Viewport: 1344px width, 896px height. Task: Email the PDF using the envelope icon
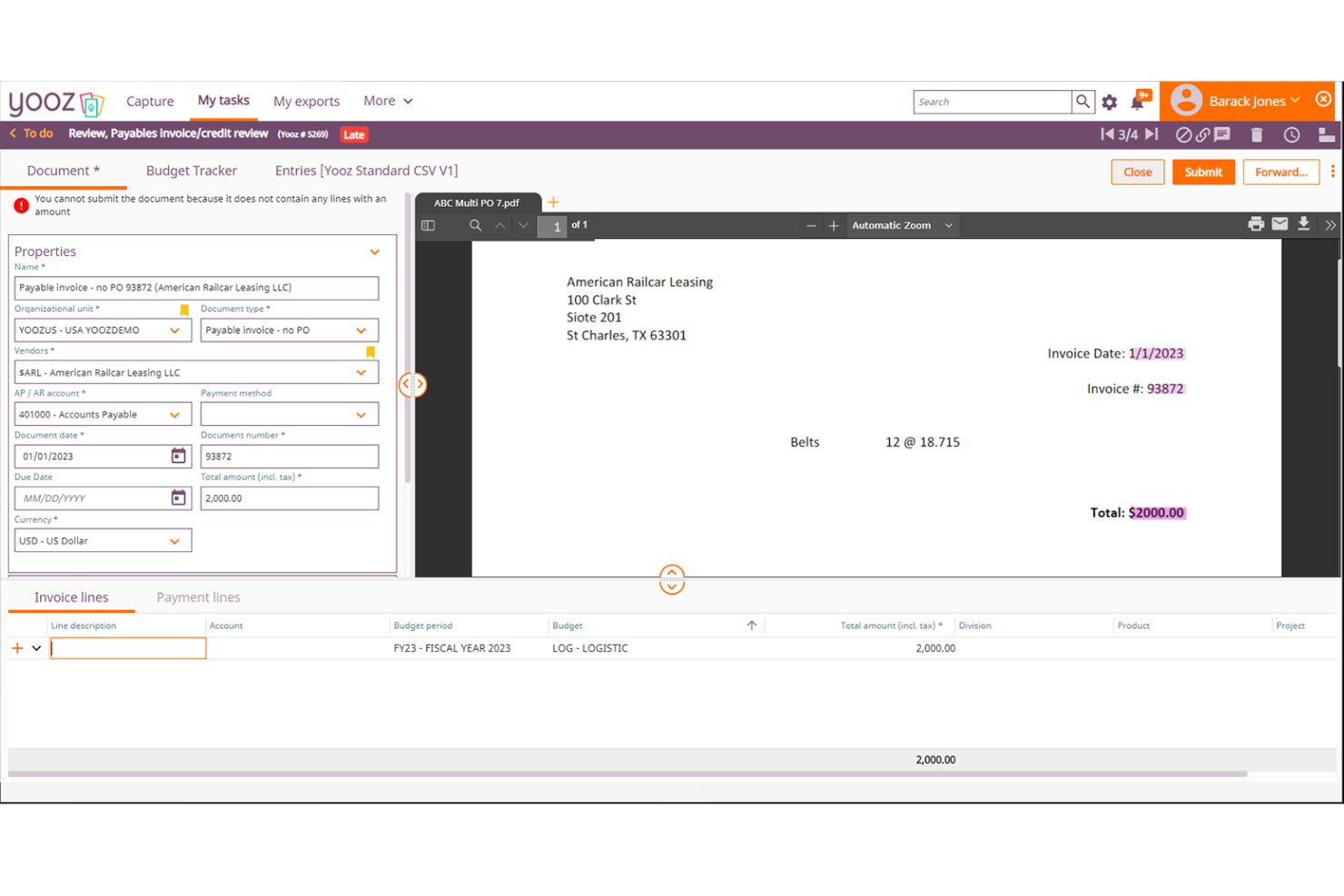[x=1280, y=224]
